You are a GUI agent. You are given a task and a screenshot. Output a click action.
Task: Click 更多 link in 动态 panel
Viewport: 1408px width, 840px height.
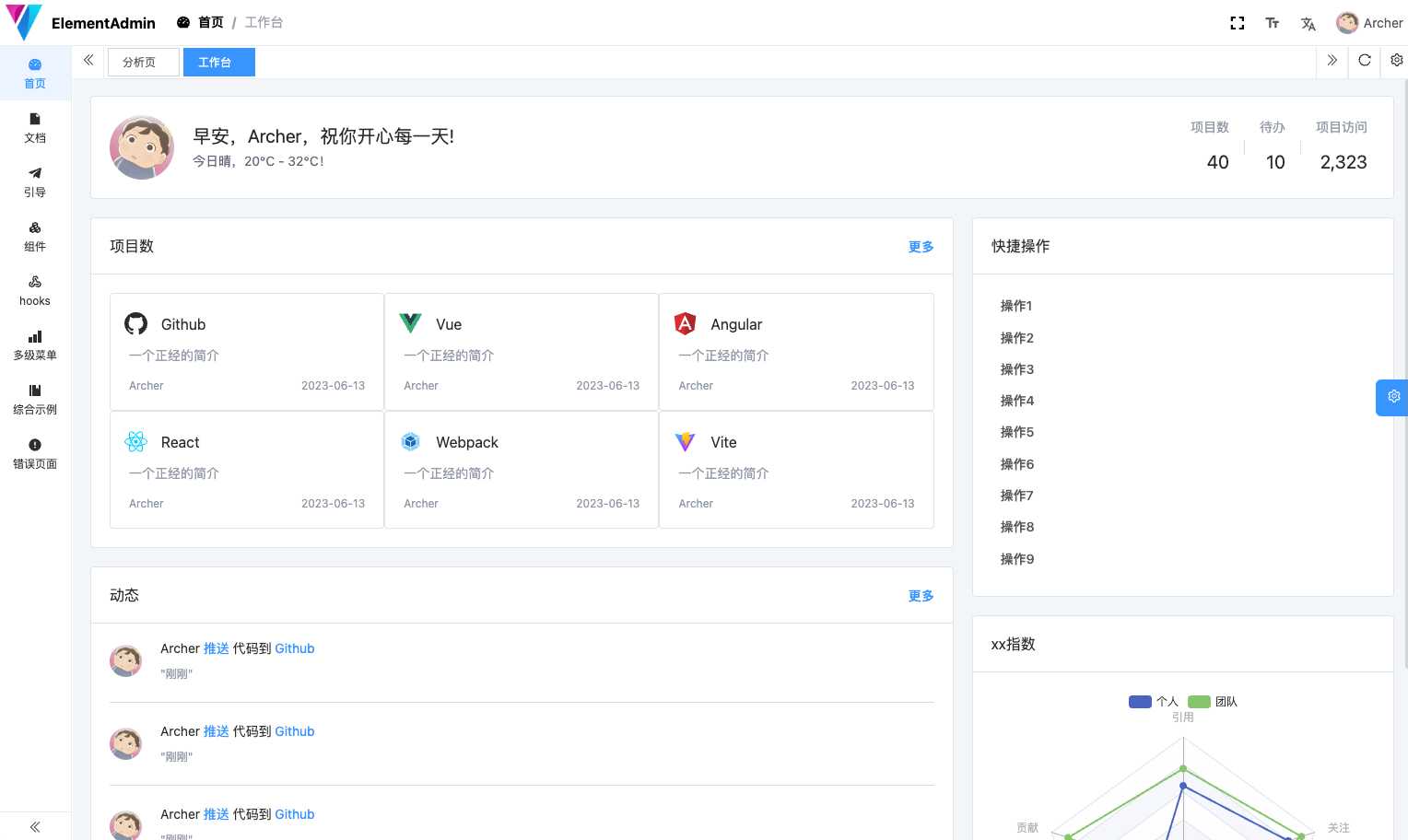(x=921, y=596)
